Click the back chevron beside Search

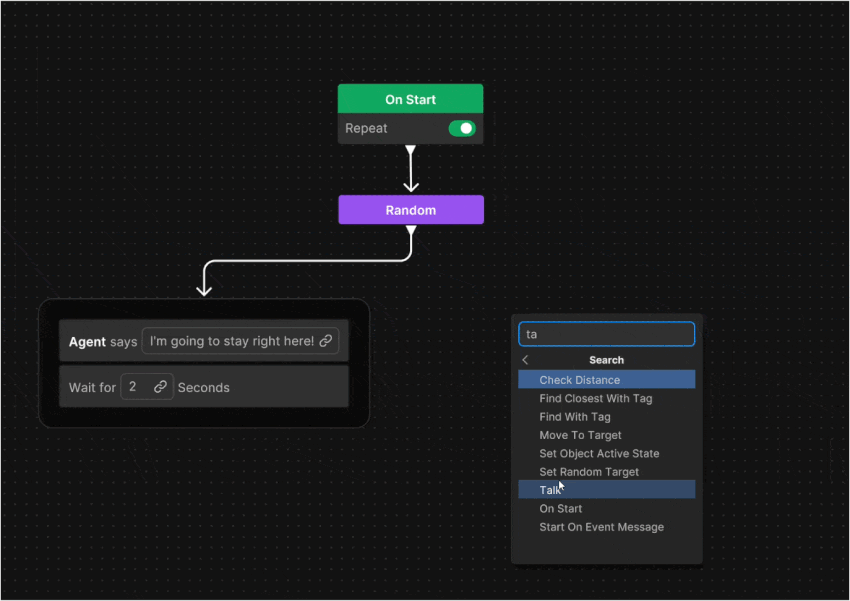click(x=526, y=360)
